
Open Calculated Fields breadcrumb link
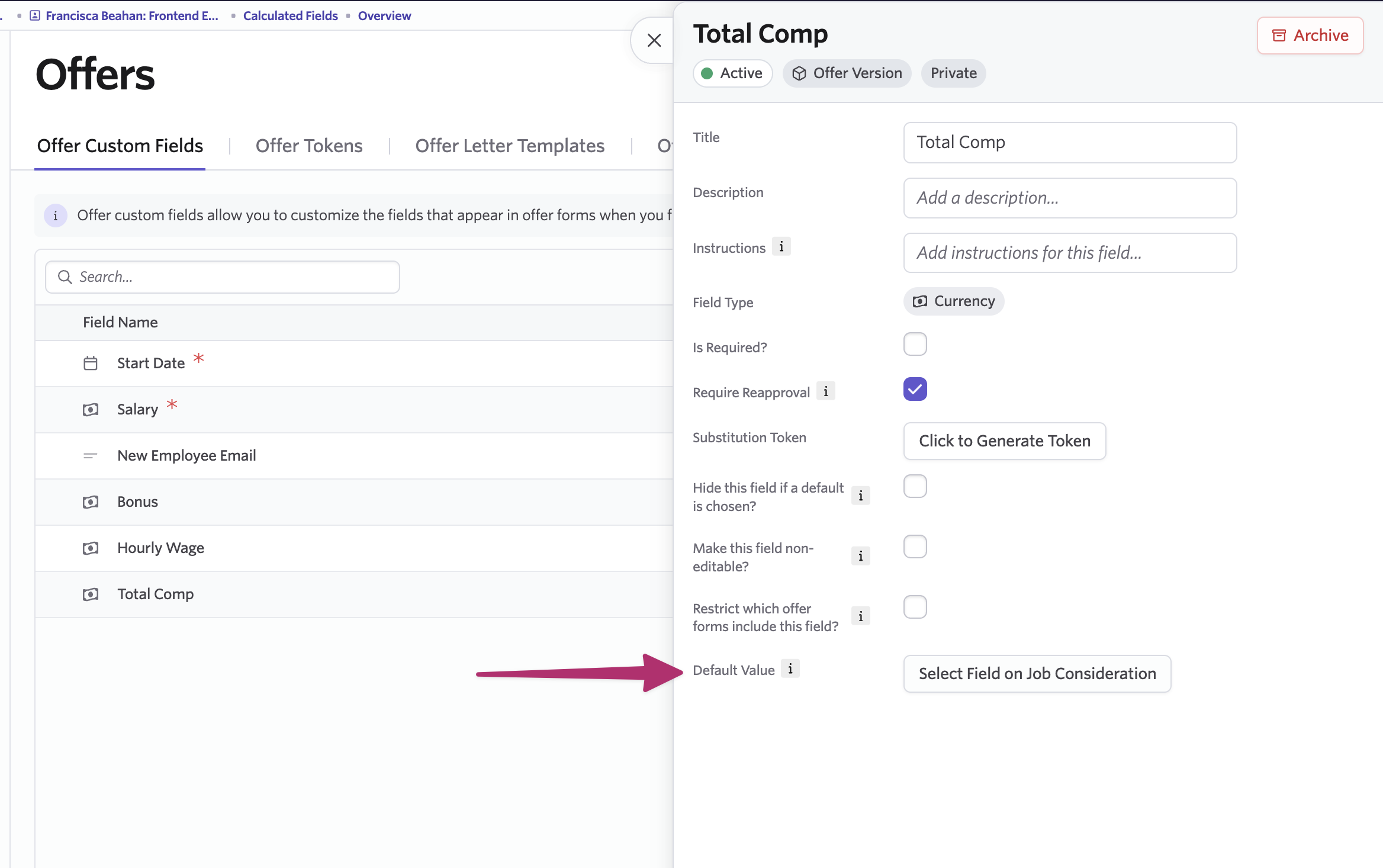[x=290, y=16]
